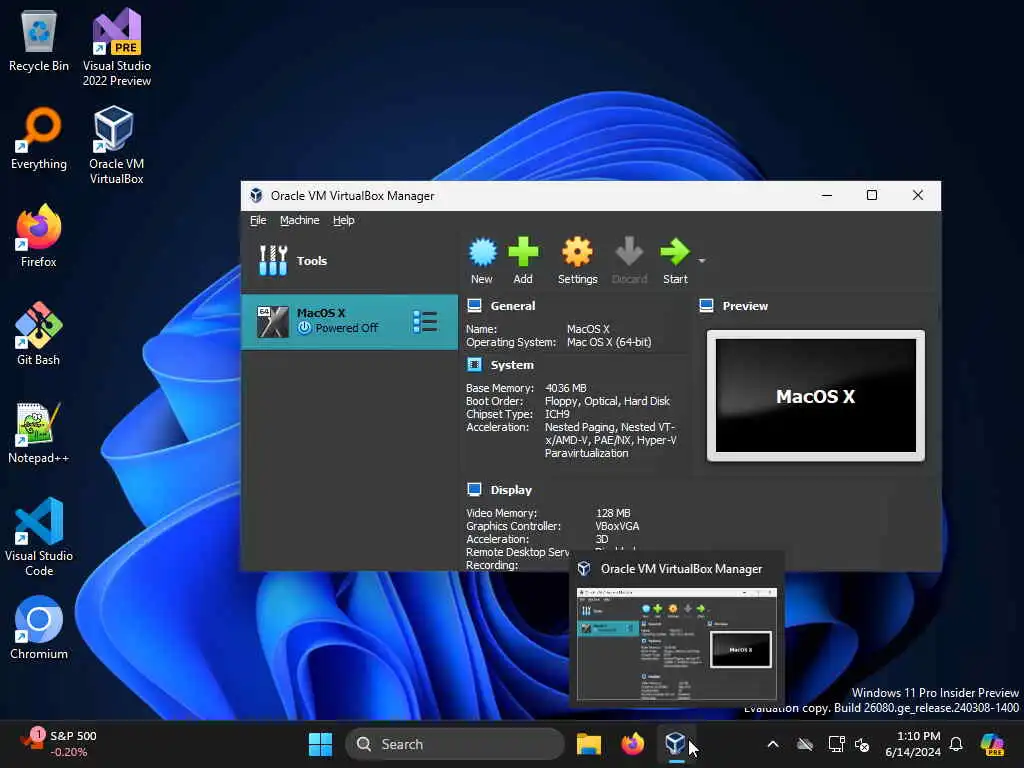Click the System section header

pos(512,365)
